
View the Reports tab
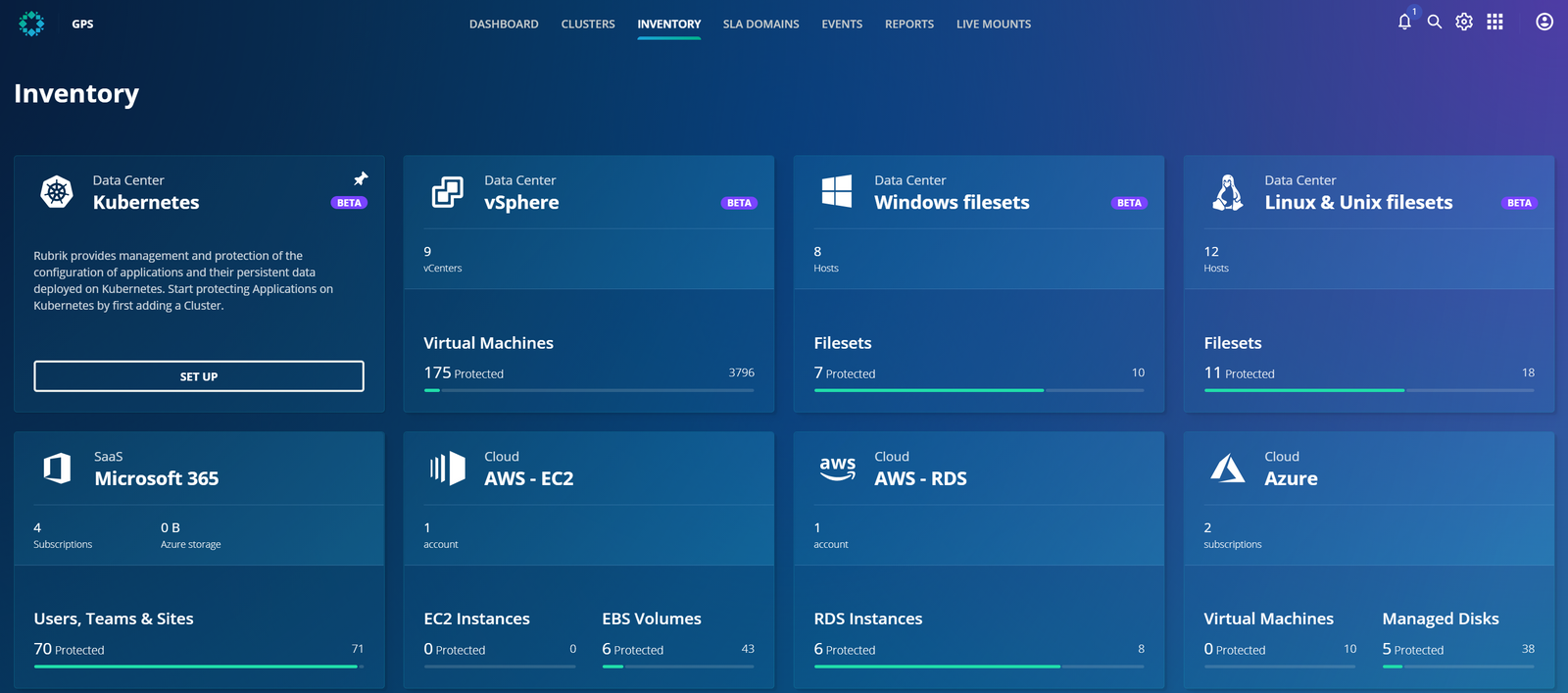(x=909, y=25)
